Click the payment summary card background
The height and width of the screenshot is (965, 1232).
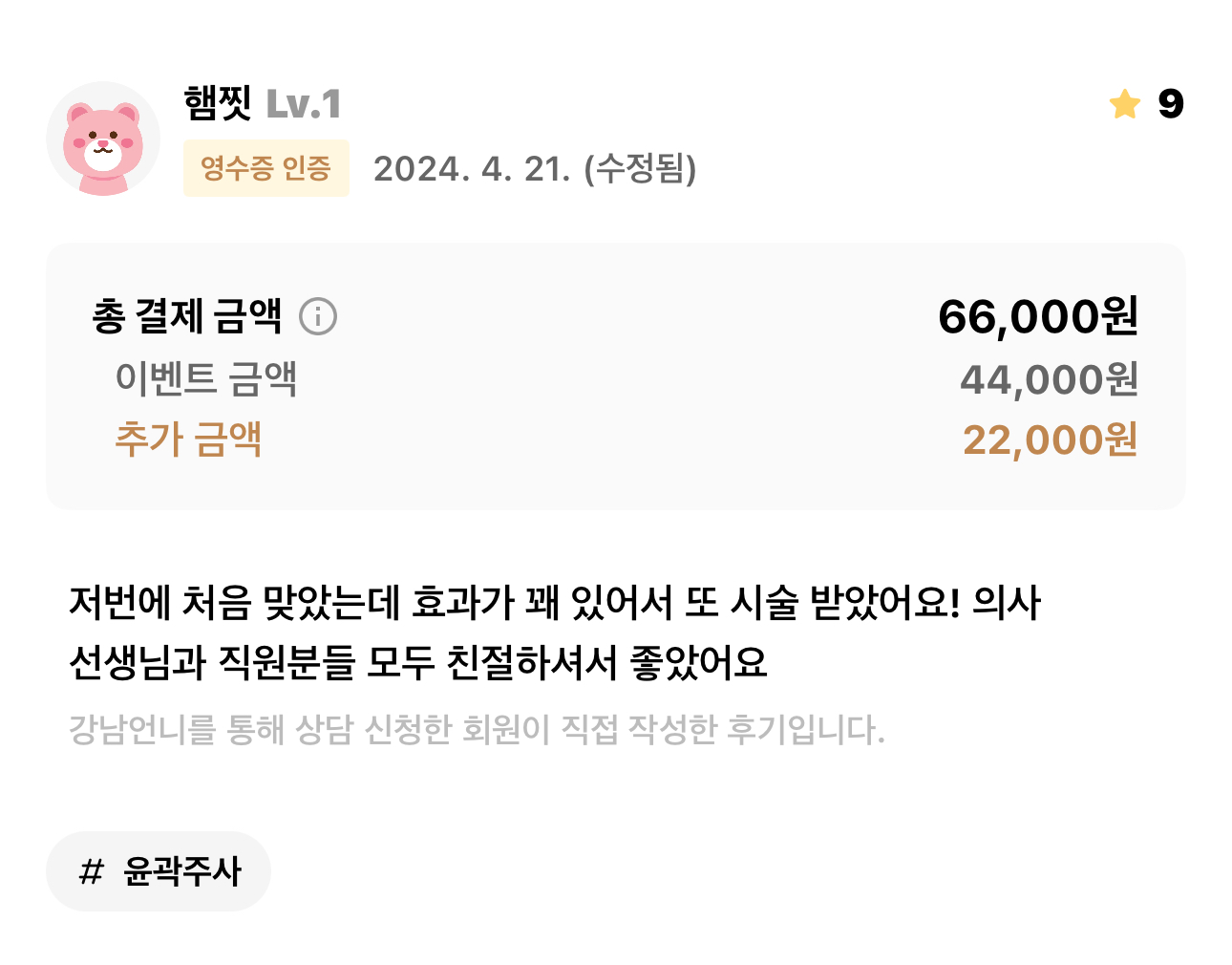click(616, 376)
